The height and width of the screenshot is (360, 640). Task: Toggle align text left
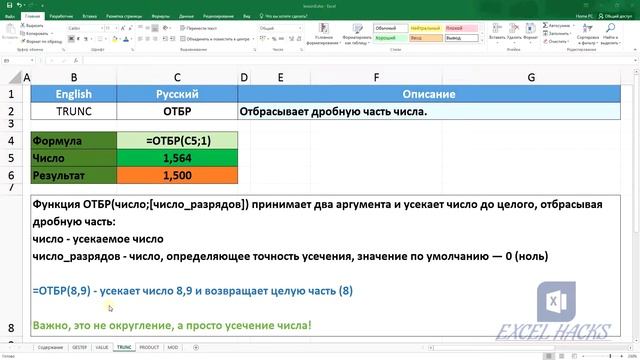(140, 39)
